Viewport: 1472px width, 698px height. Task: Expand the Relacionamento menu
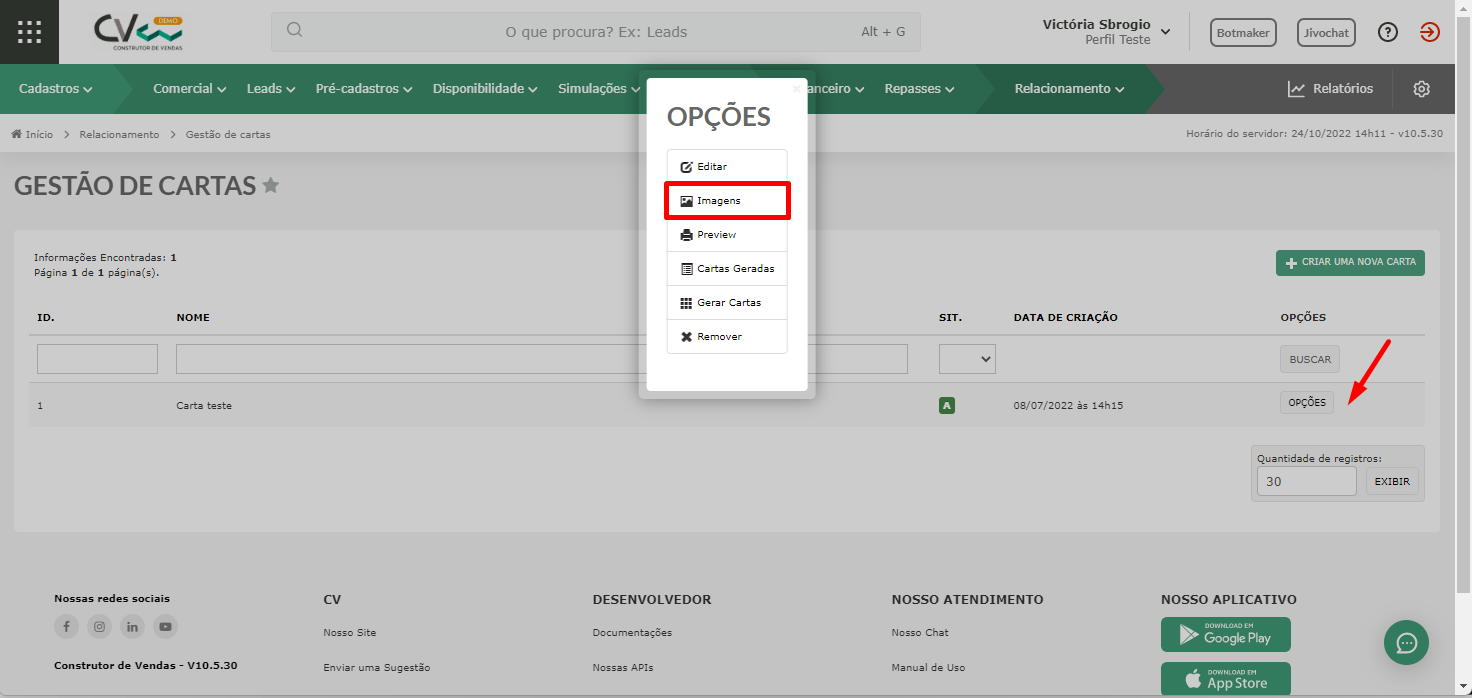[x=1070, y=89]
